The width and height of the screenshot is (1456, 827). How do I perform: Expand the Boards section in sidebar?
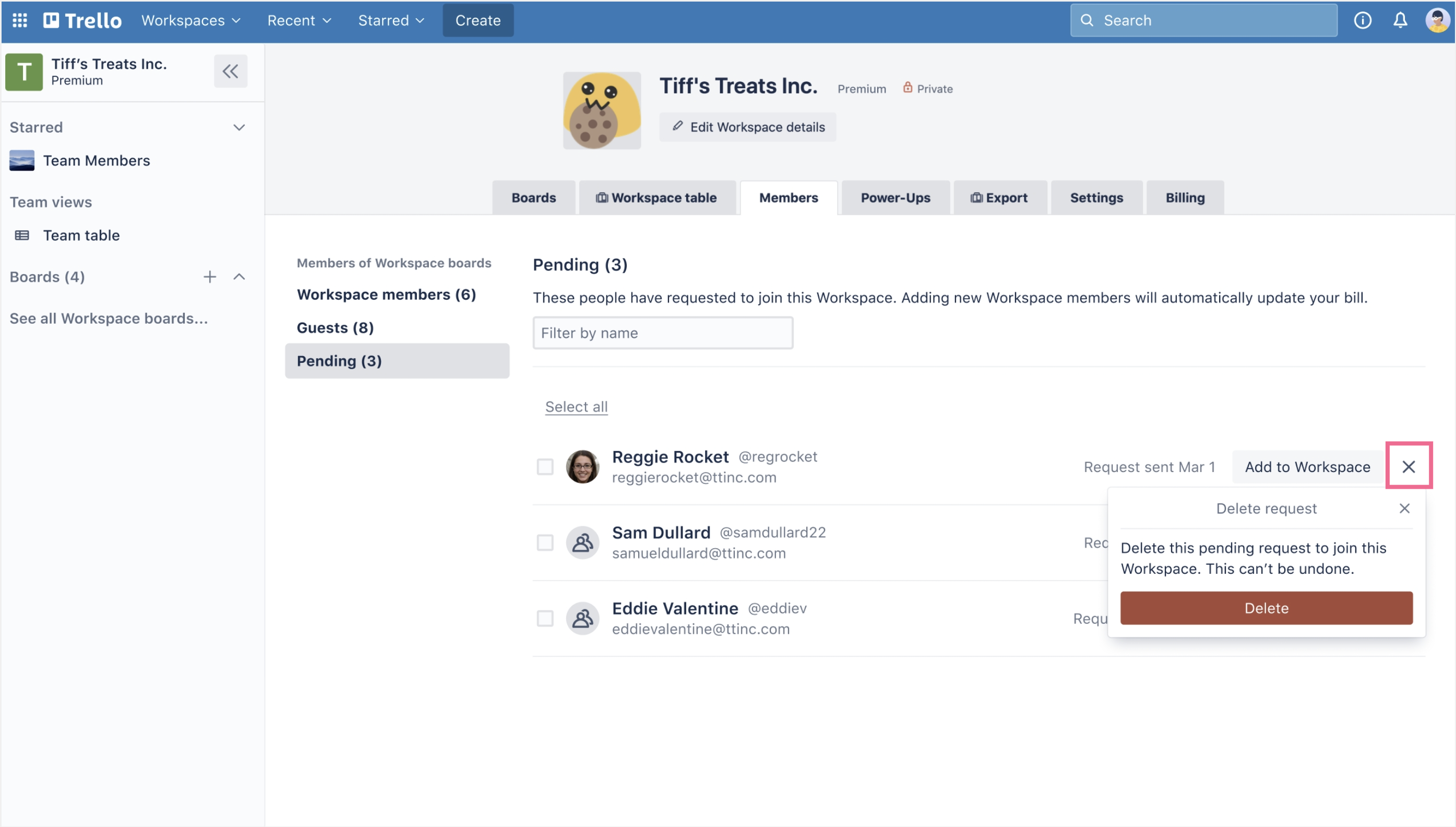pyautogui.click(x=238, y=275)
